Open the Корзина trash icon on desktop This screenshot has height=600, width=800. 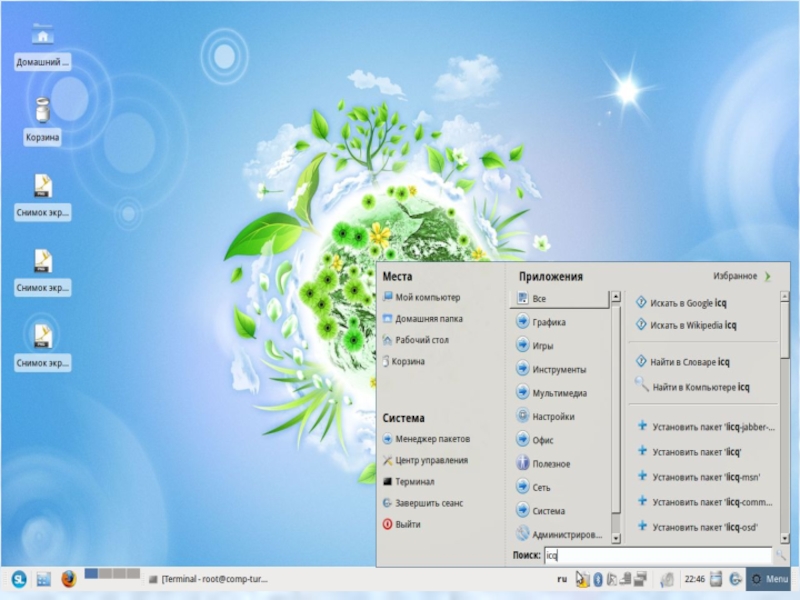click(43, 121)
